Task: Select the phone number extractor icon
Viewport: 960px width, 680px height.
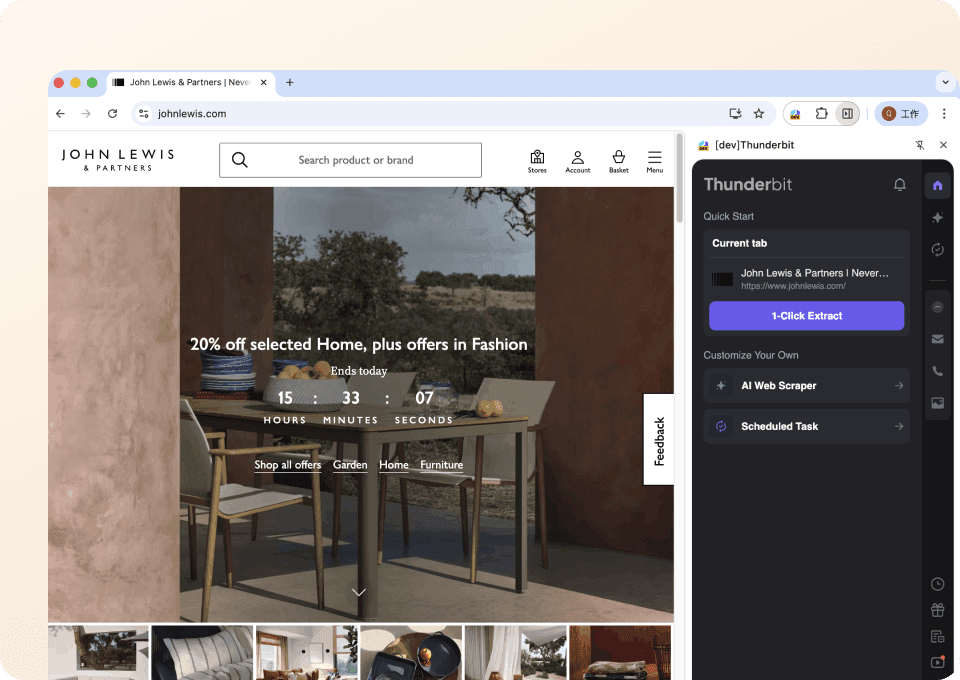Action: 937,371
